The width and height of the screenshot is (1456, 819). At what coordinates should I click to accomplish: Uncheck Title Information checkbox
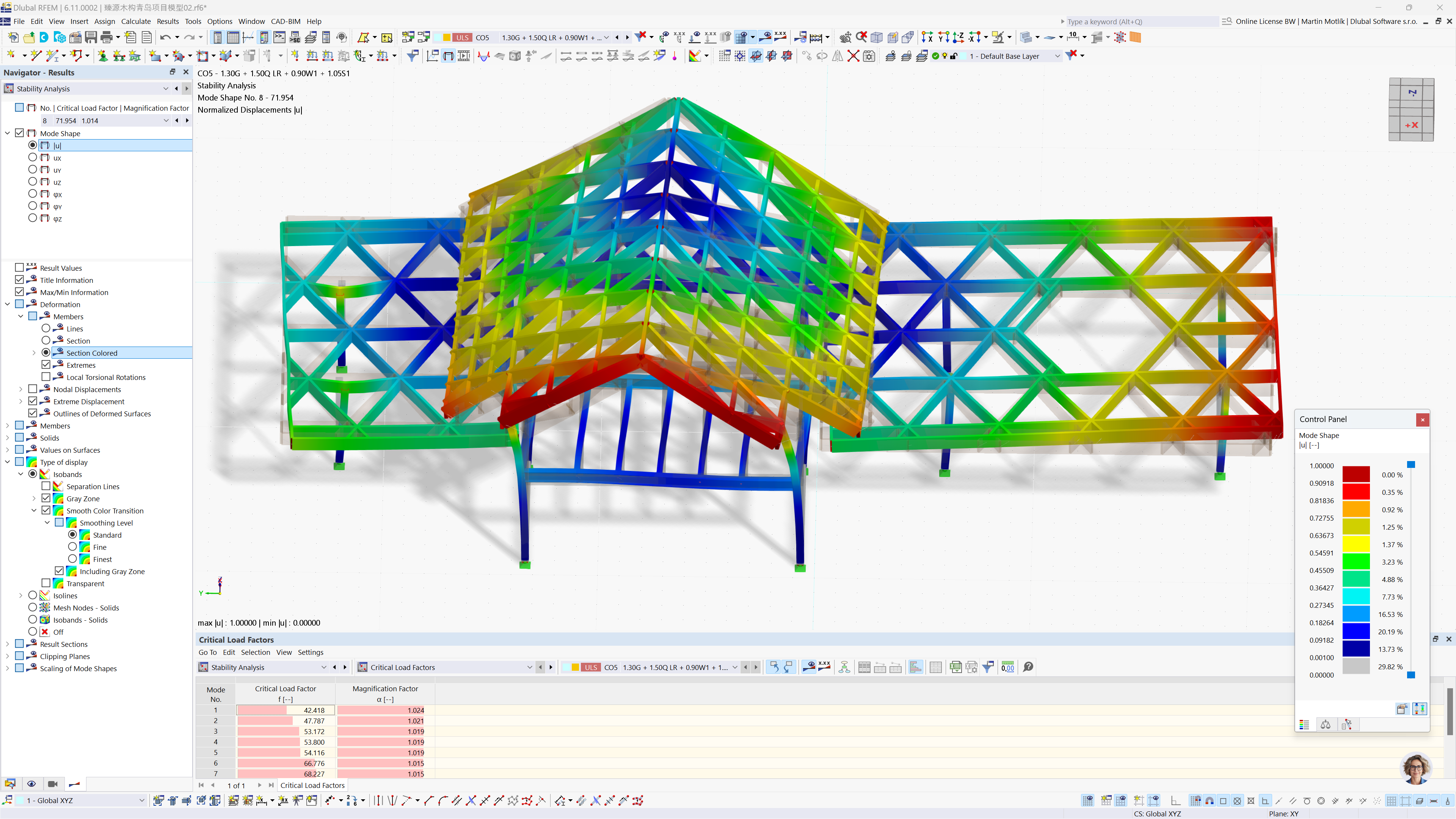pyautogui.click(x=19, y=280)
